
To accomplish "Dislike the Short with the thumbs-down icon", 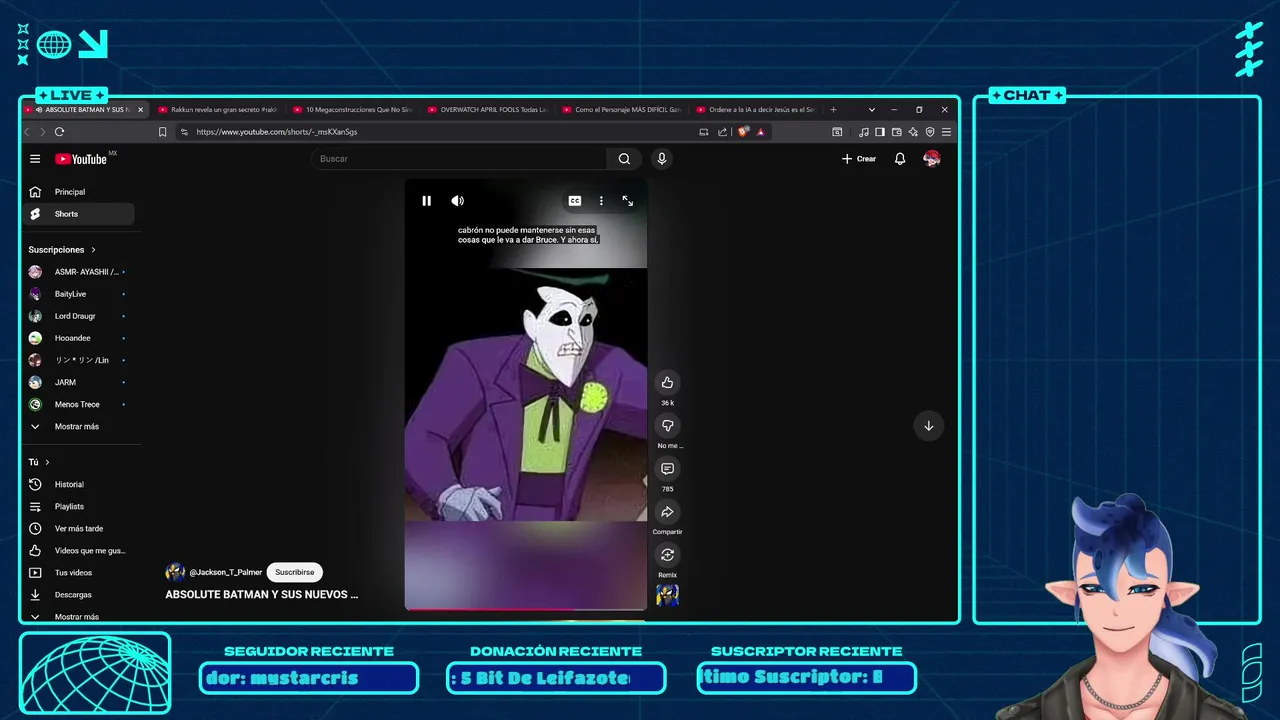I will pos(667,426).
